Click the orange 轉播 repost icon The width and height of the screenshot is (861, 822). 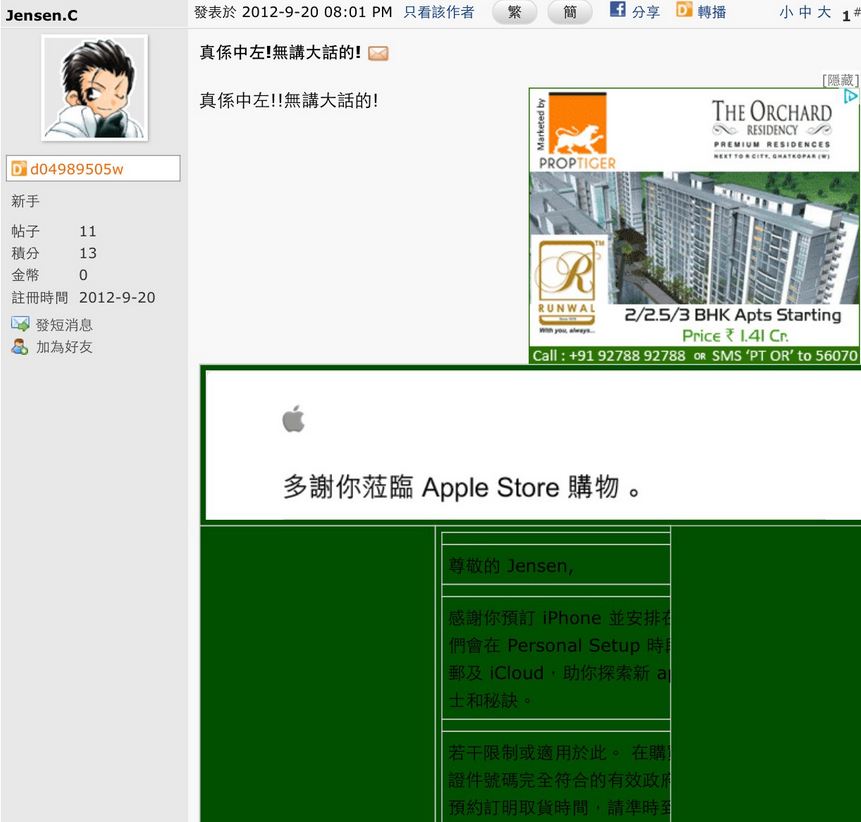coord(684,10)
